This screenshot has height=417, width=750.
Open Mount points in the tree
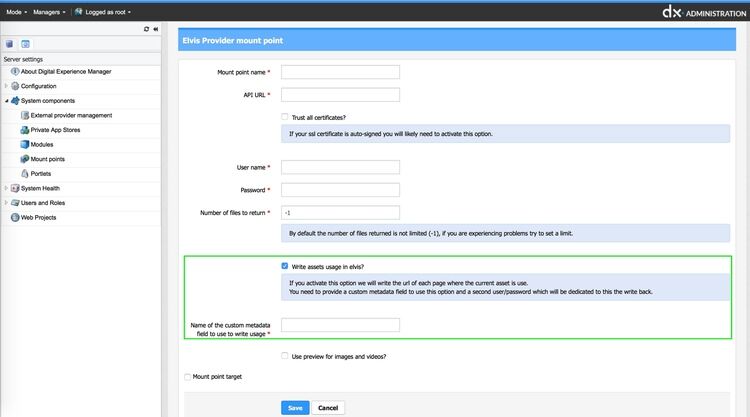47,159
